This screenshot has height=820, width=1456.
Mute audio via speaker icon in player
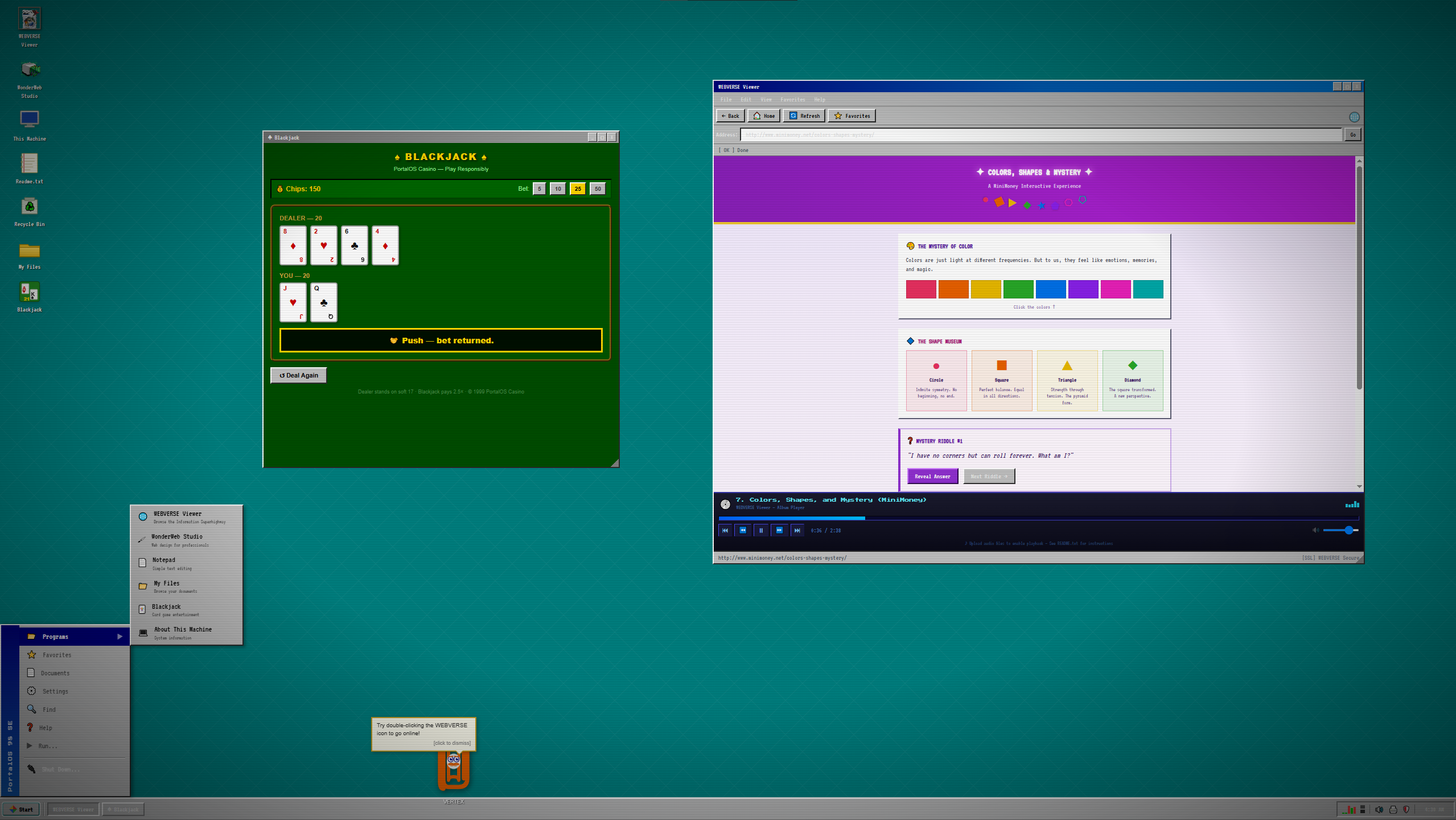point(1315,530)
